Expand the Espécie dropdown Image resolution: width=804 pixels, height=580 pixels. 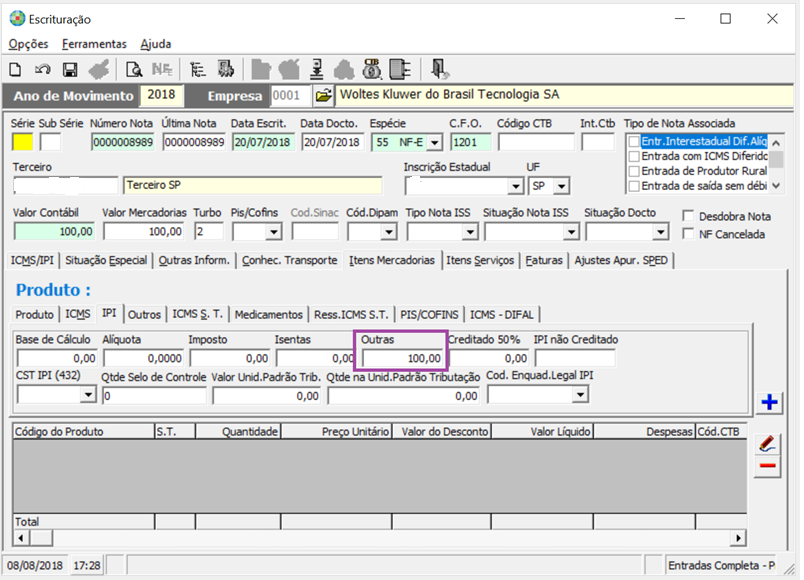(434, 142)
